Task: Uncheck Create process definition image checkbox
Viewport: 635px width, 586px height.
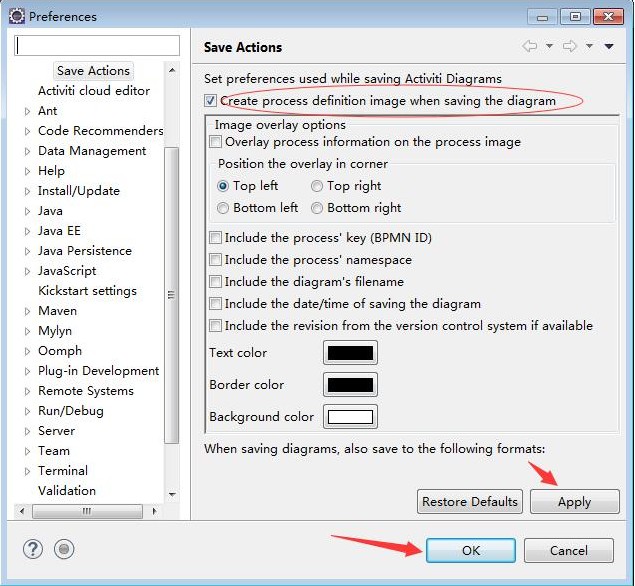Action: click(x=210, y=101)
